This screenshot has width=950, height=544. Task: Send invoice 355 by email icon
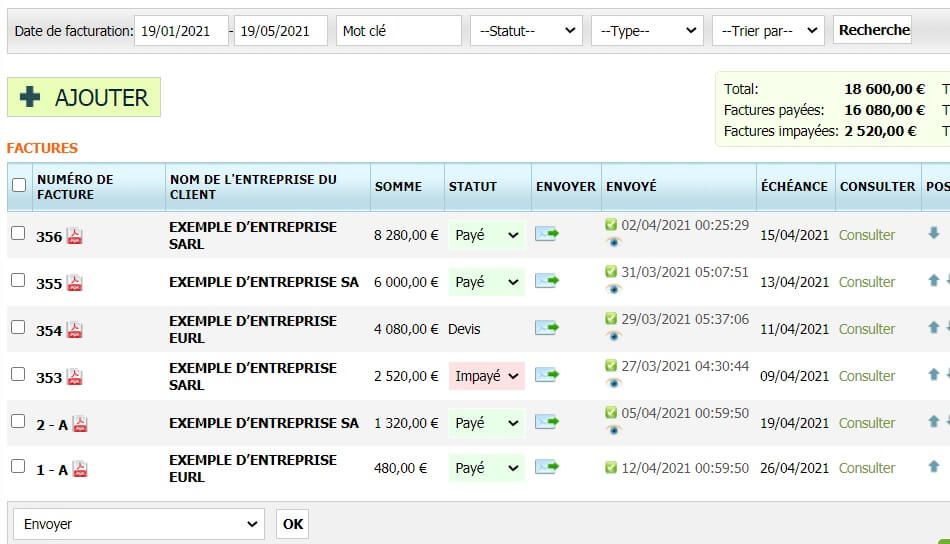point(546,281)
